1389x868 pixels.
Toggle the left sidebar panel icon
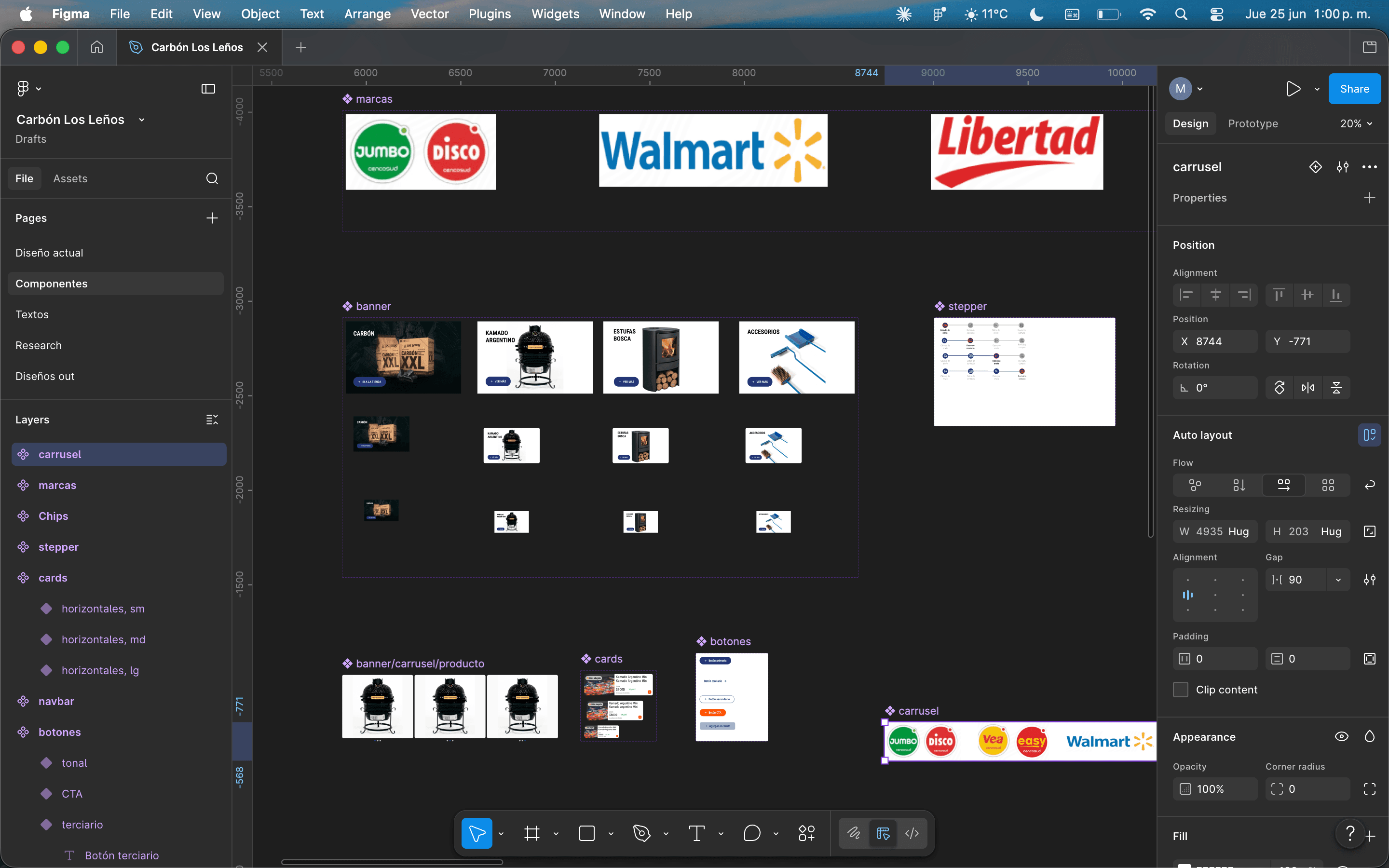(208, 88)
